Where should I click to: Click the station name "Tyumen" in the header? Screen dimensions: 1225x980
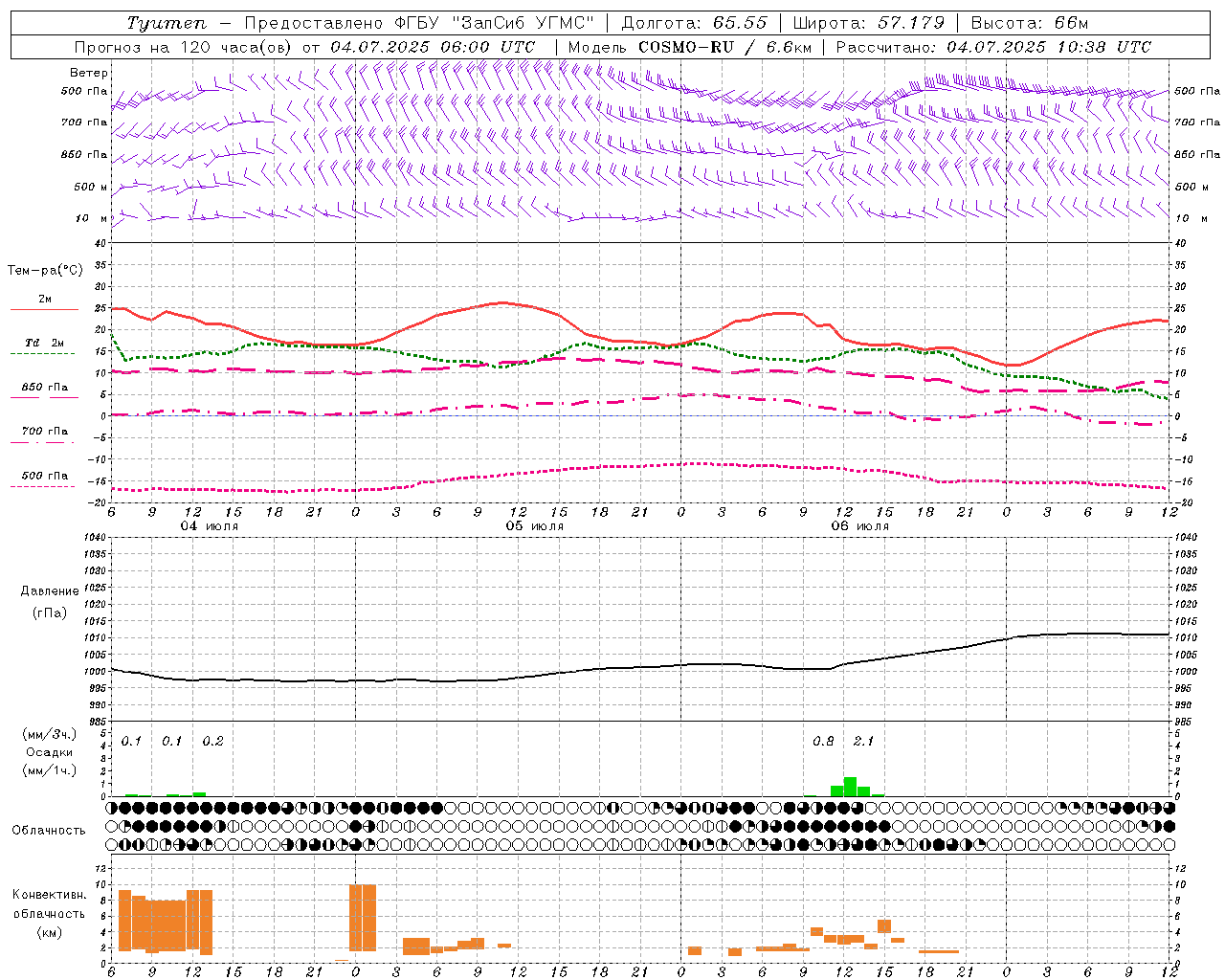167,24
